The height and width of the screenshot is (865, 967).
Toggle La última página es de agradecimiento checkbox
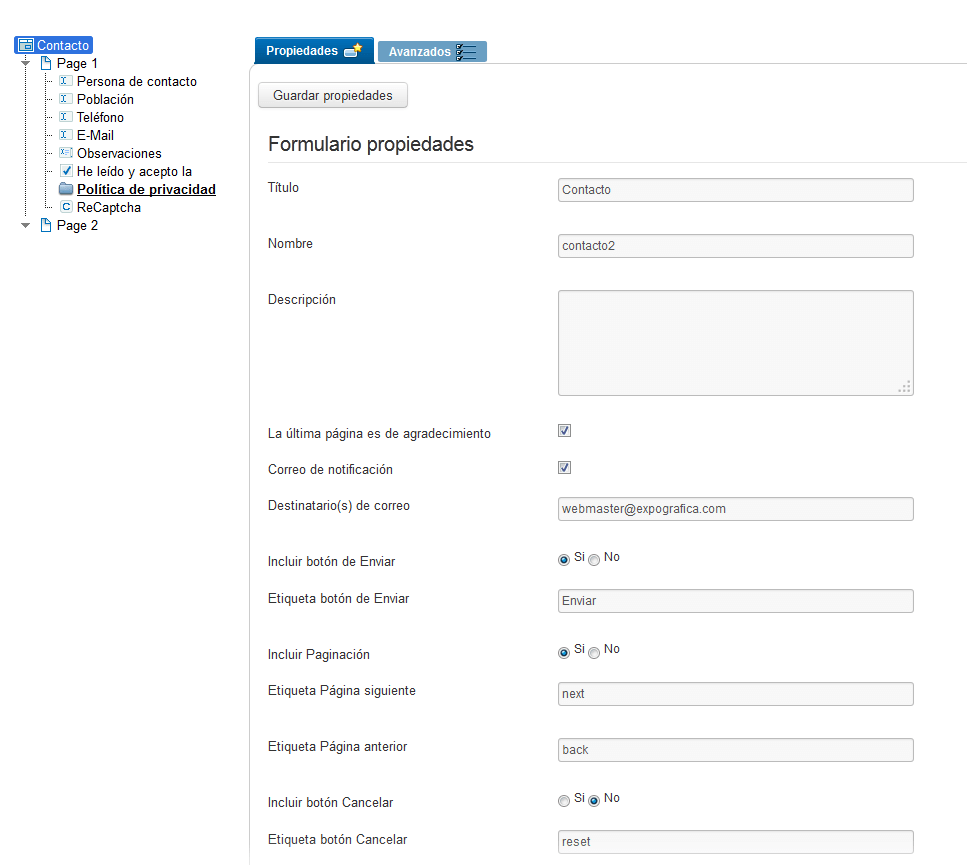pos(564,431)
